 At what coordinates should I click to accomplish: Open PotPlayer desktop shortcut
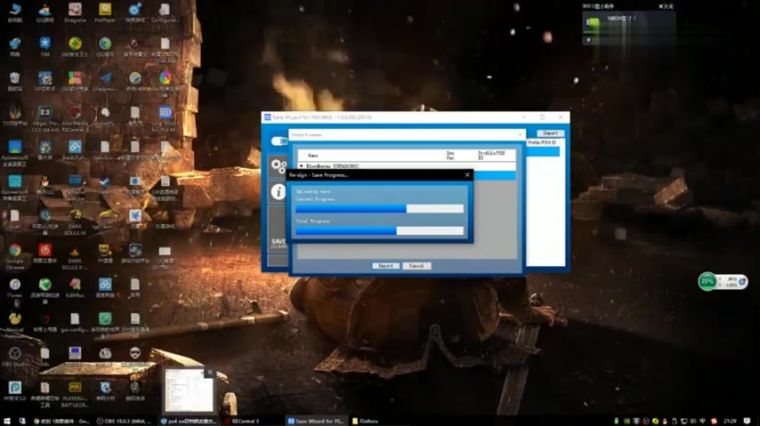(105, 13)
